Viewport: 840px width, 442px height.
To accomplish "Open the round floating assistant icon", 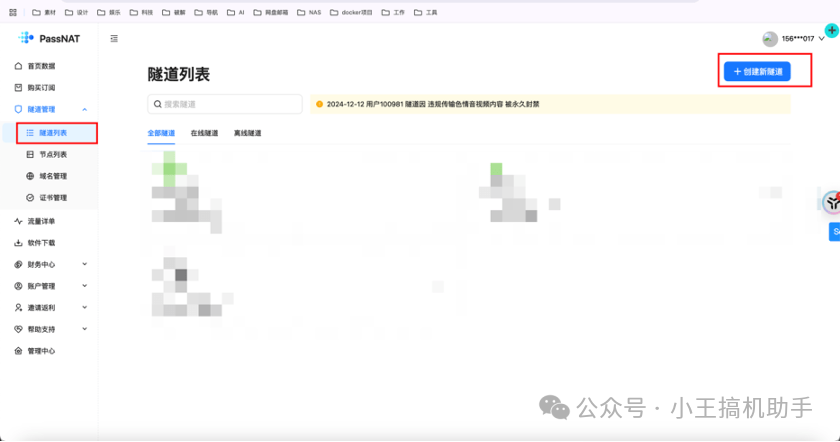I will coord(831,202).
